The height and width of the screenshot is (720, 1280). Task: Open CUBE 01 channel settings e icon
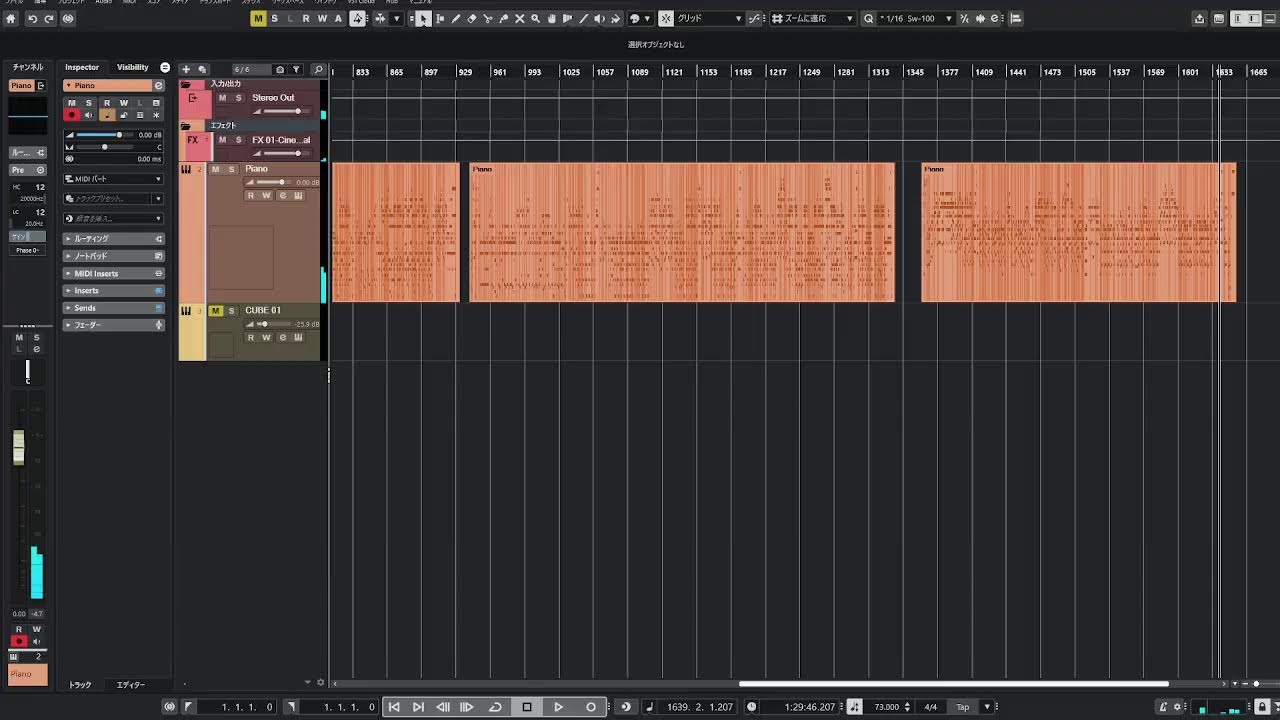click(283, 338)
